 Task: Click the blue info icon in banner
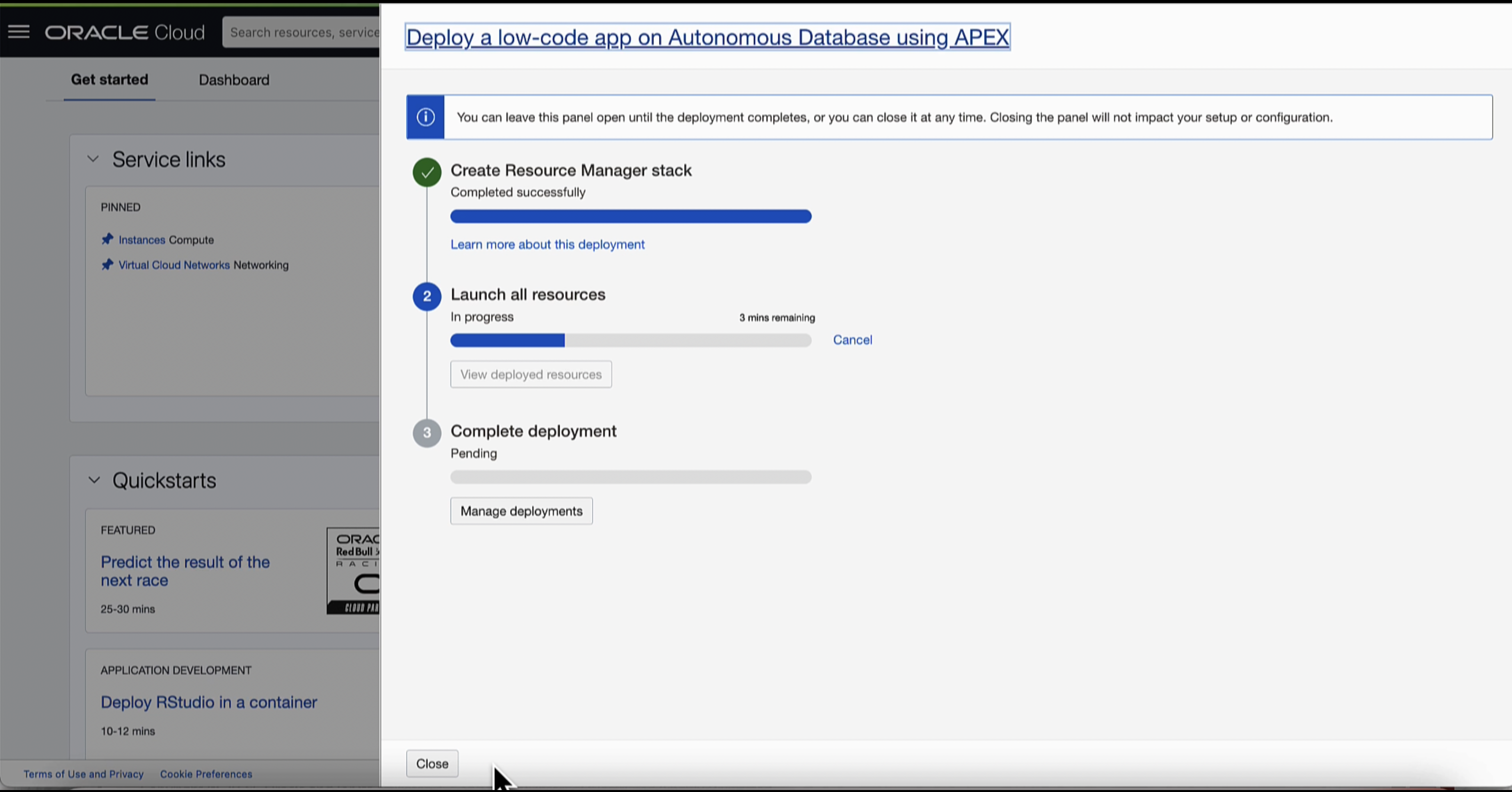click(425, 117)
